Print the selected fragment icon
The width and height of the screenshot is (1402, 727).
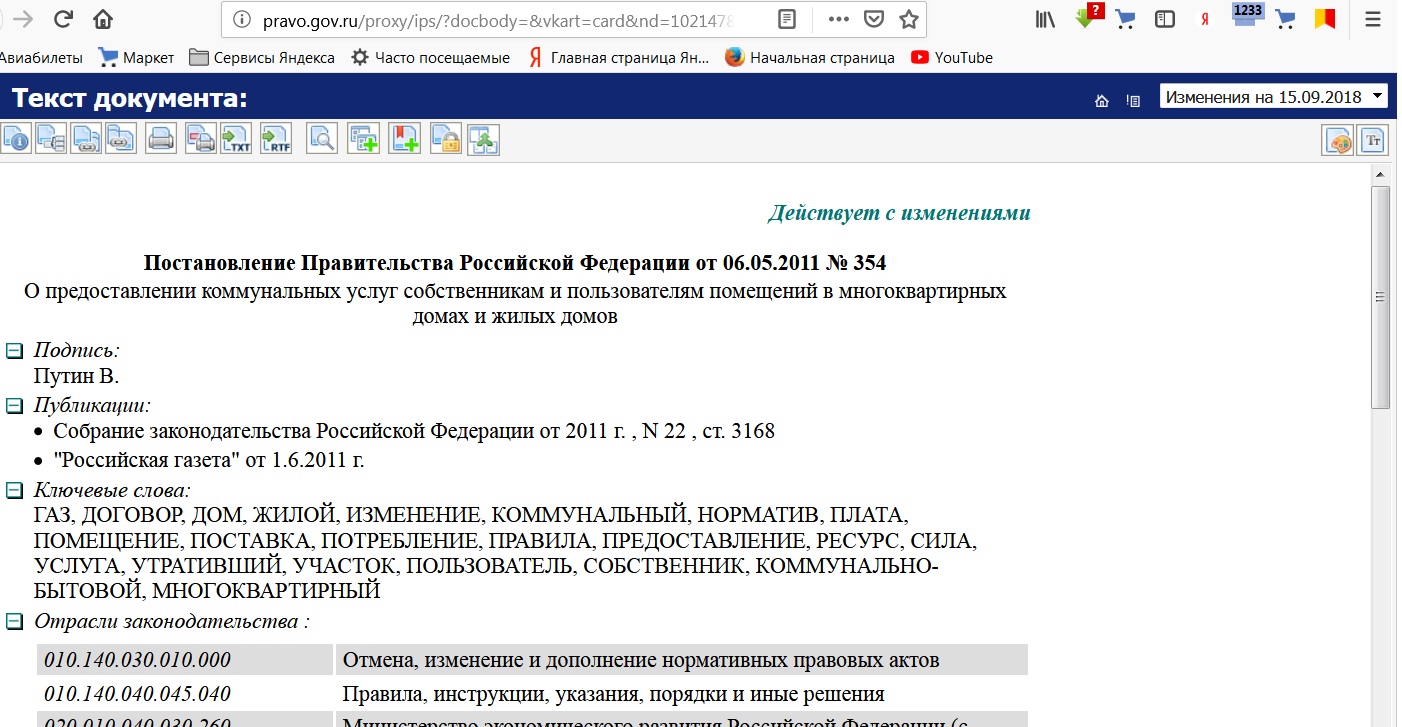(x=200, y=139)
